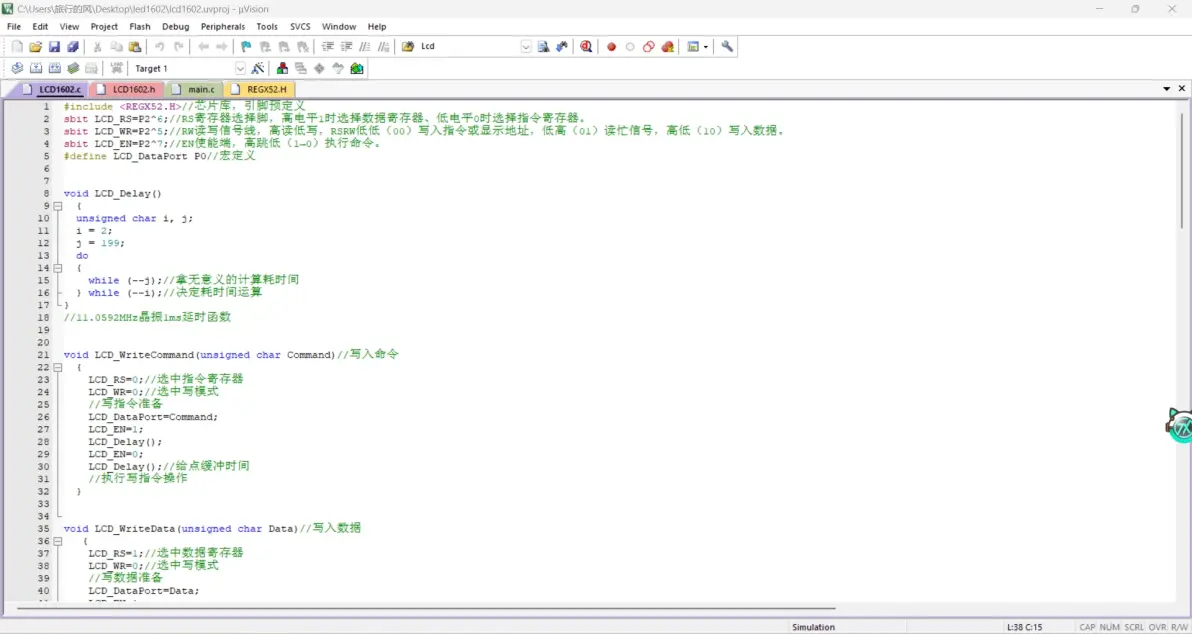The width and height of the screenshot is (1192, 634).
Task: Save the current file via toolbar
Action: click(x=54, y=46)
